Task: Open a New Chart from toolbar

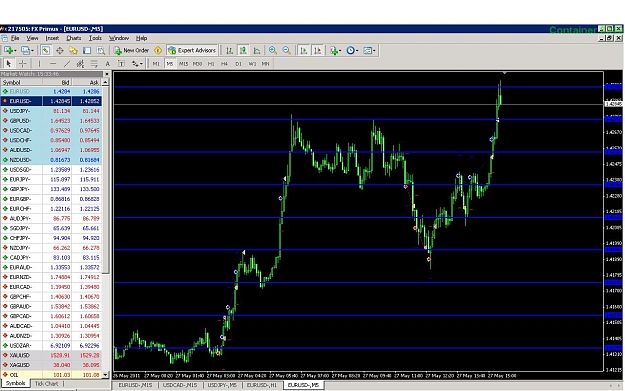Action: point(8,50)
